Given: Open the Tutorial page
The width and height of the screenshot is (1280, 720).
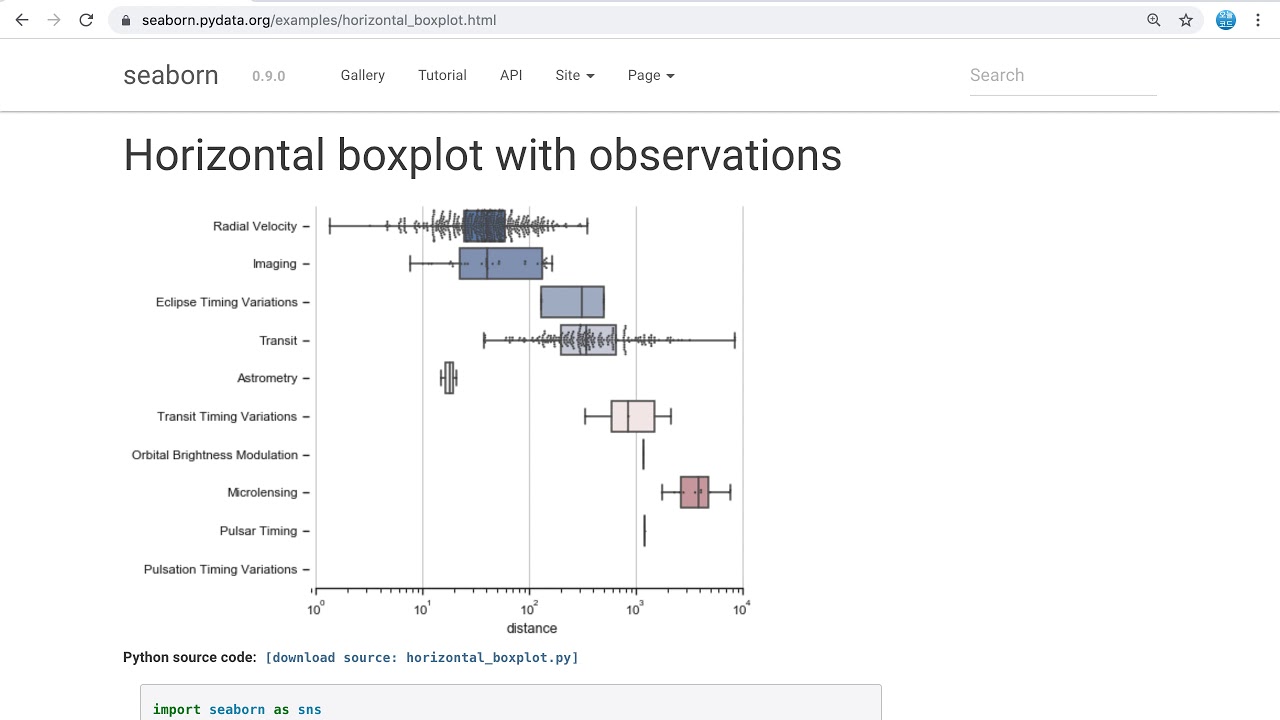Looking at the screenshot, I should (x=442, y=75).
